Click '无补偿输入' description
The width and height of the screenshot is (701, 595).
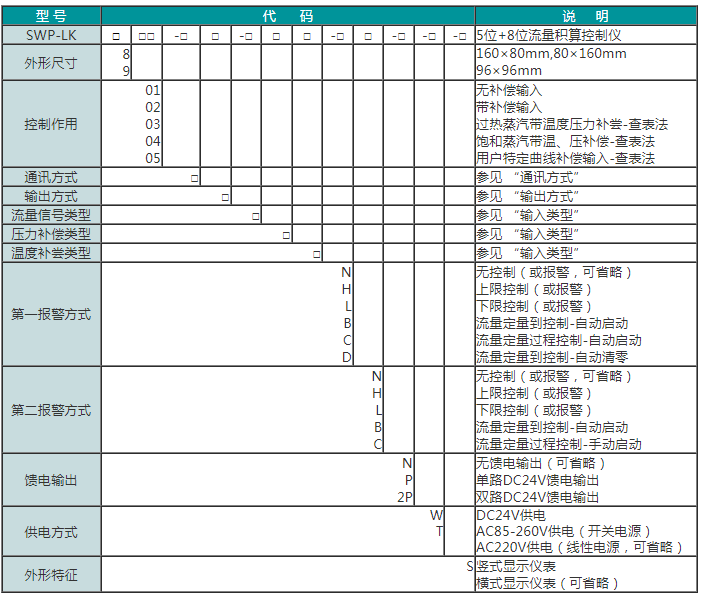tap(509, 90)
